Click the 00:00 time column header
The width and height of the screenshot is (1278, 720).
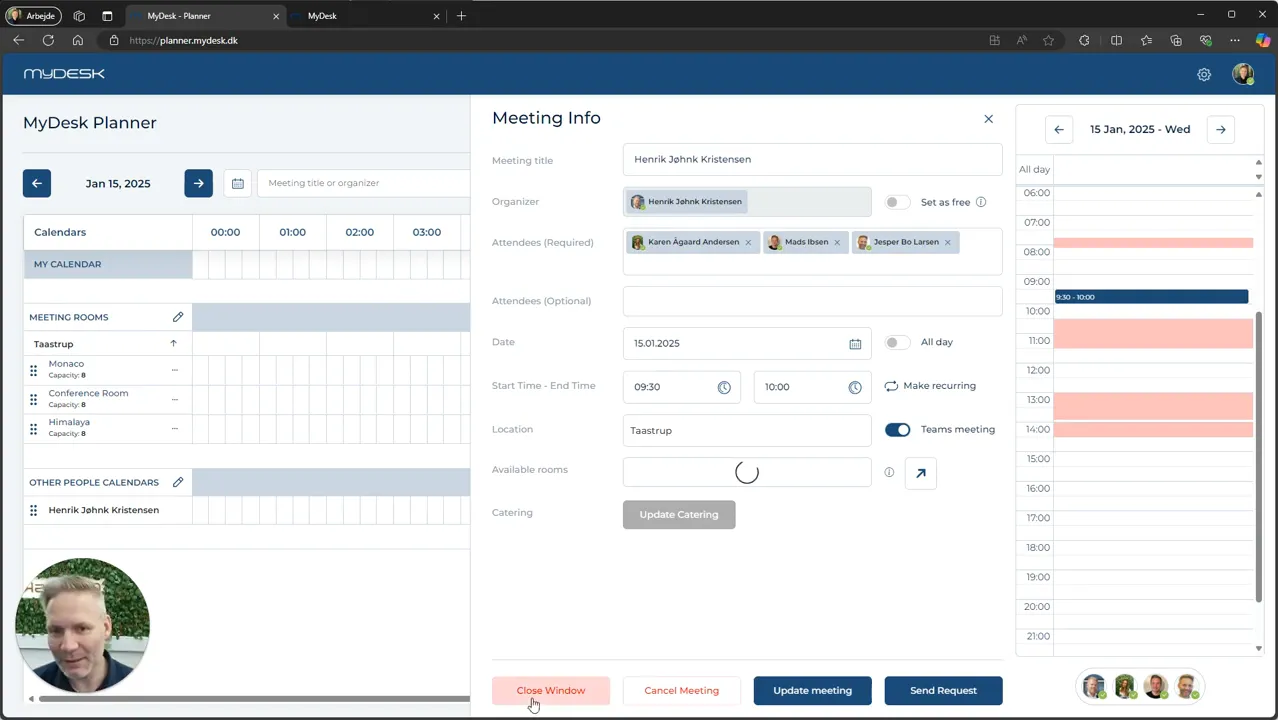225,232
